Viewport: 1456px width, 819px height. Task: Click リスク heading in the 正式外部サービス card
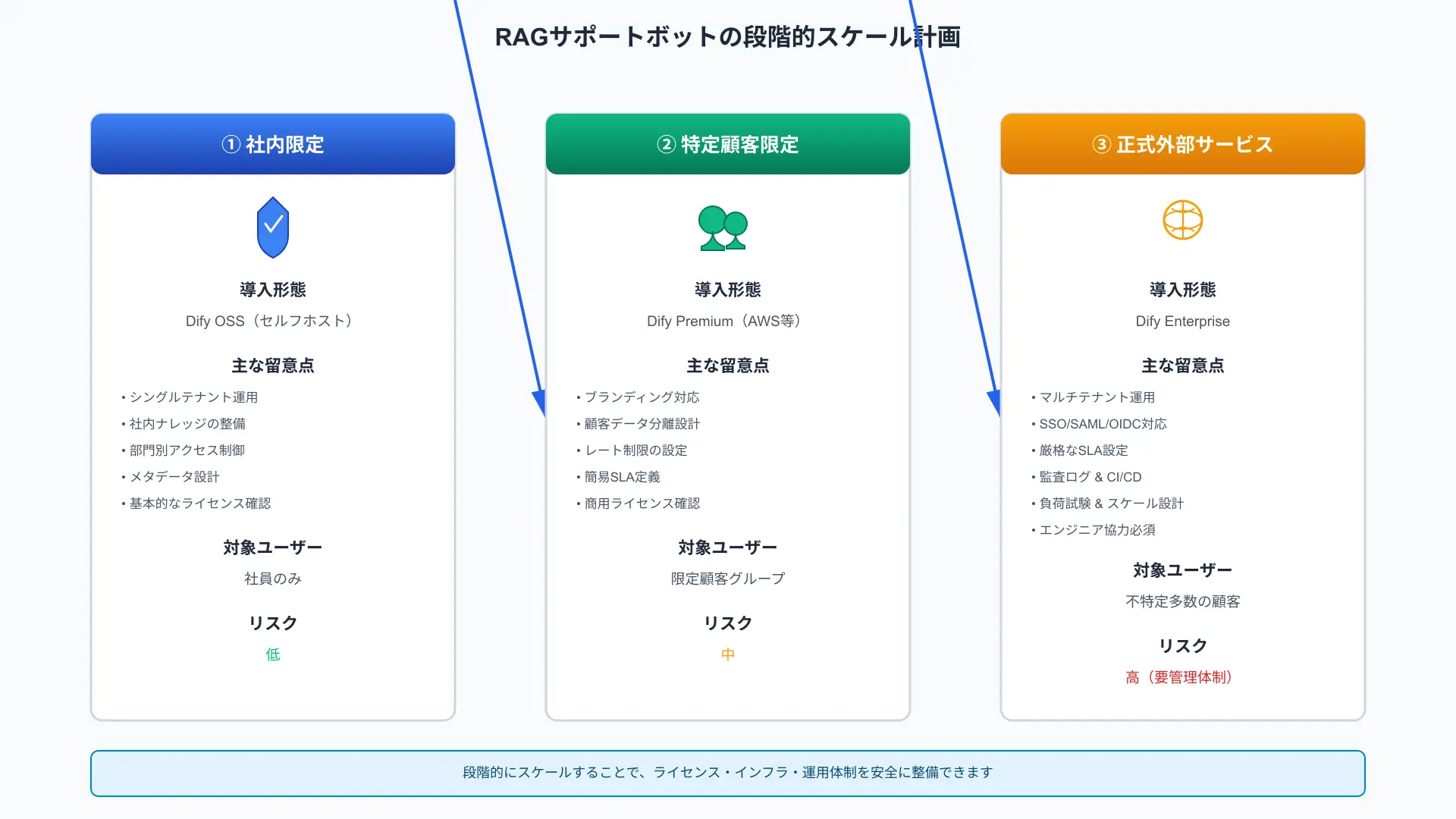coord(1183,646)
